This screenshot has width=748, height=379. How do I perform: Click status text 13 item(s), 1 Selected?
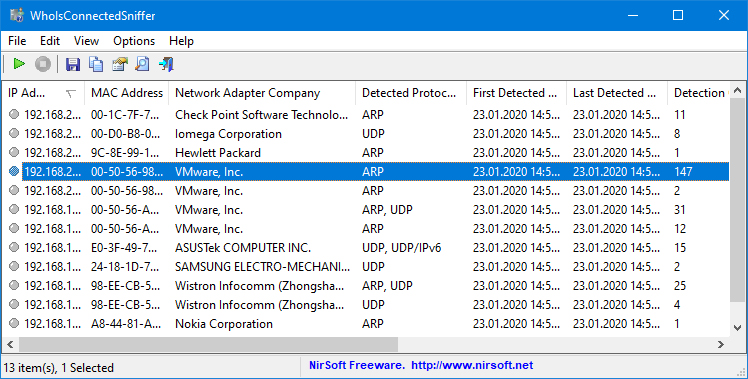tap(59, 368)
